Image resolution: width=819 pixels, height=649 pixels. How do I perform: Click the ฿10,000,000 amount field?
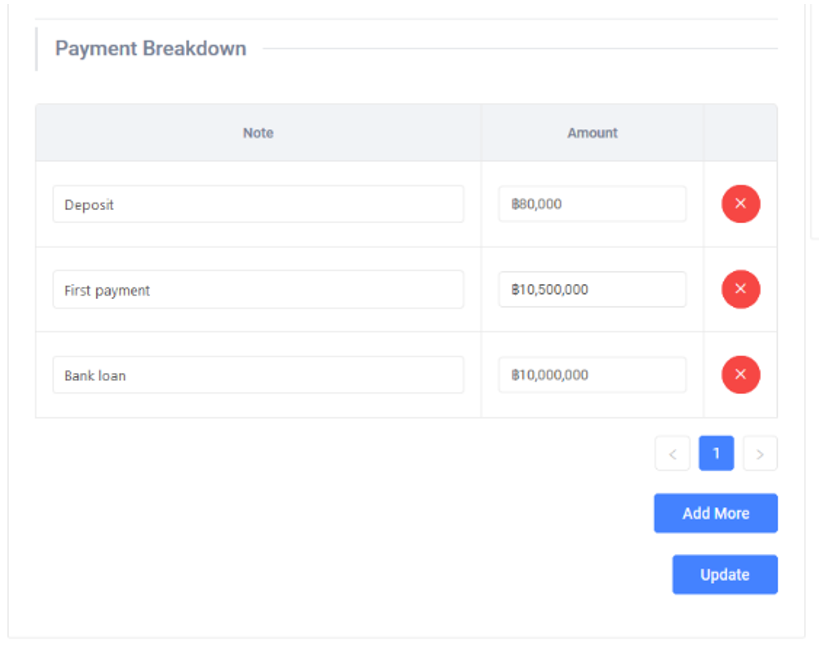coord(592,375)
